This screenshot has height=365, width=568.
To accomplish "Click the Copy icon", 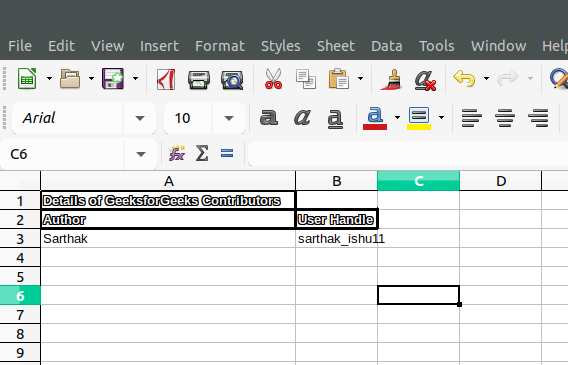I will [306, 79].
